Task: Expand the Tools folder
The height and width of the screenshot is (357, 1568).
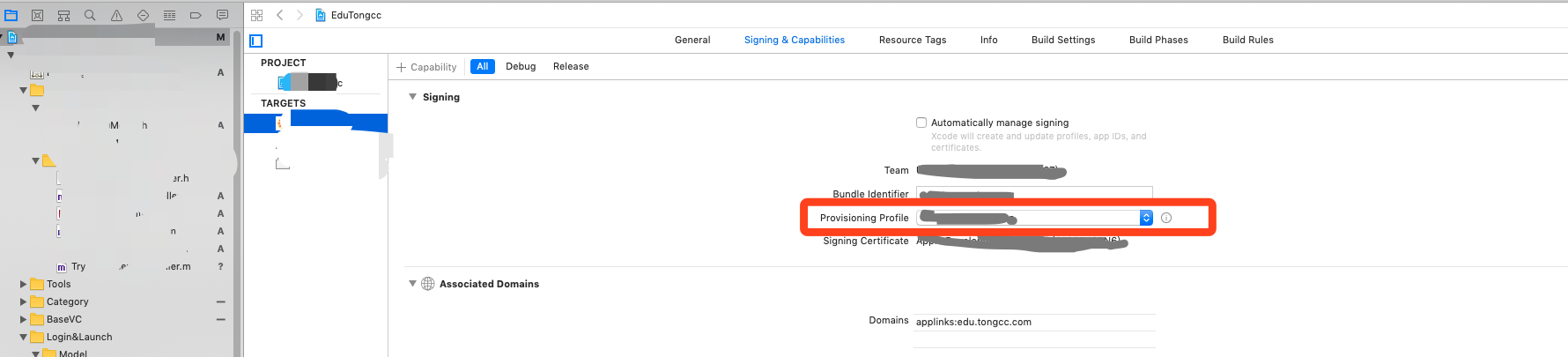Action: coord(23,284)
